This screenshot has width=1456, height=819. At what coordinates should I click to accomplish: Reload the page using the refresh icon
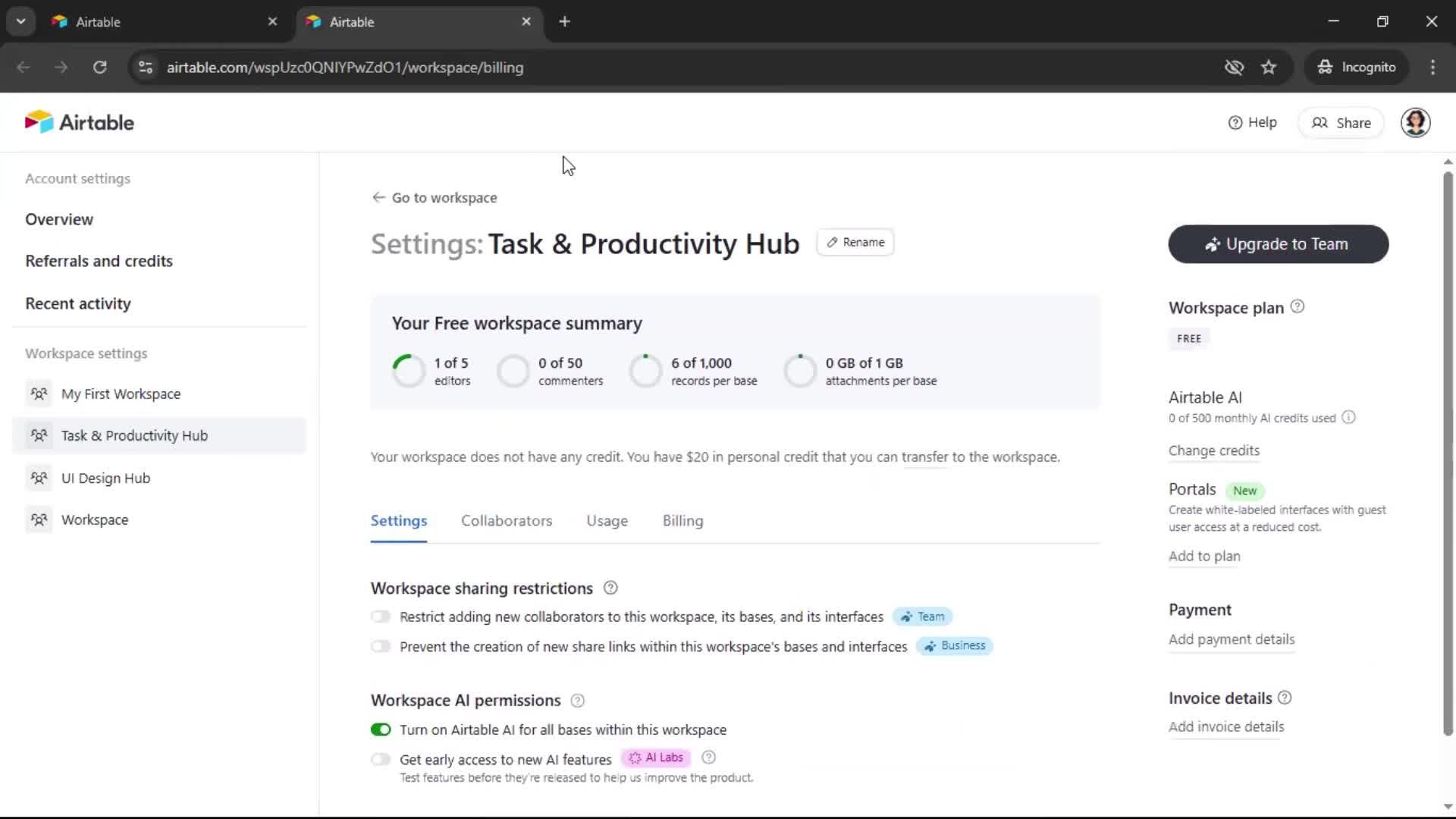click(x=99, y=67)
